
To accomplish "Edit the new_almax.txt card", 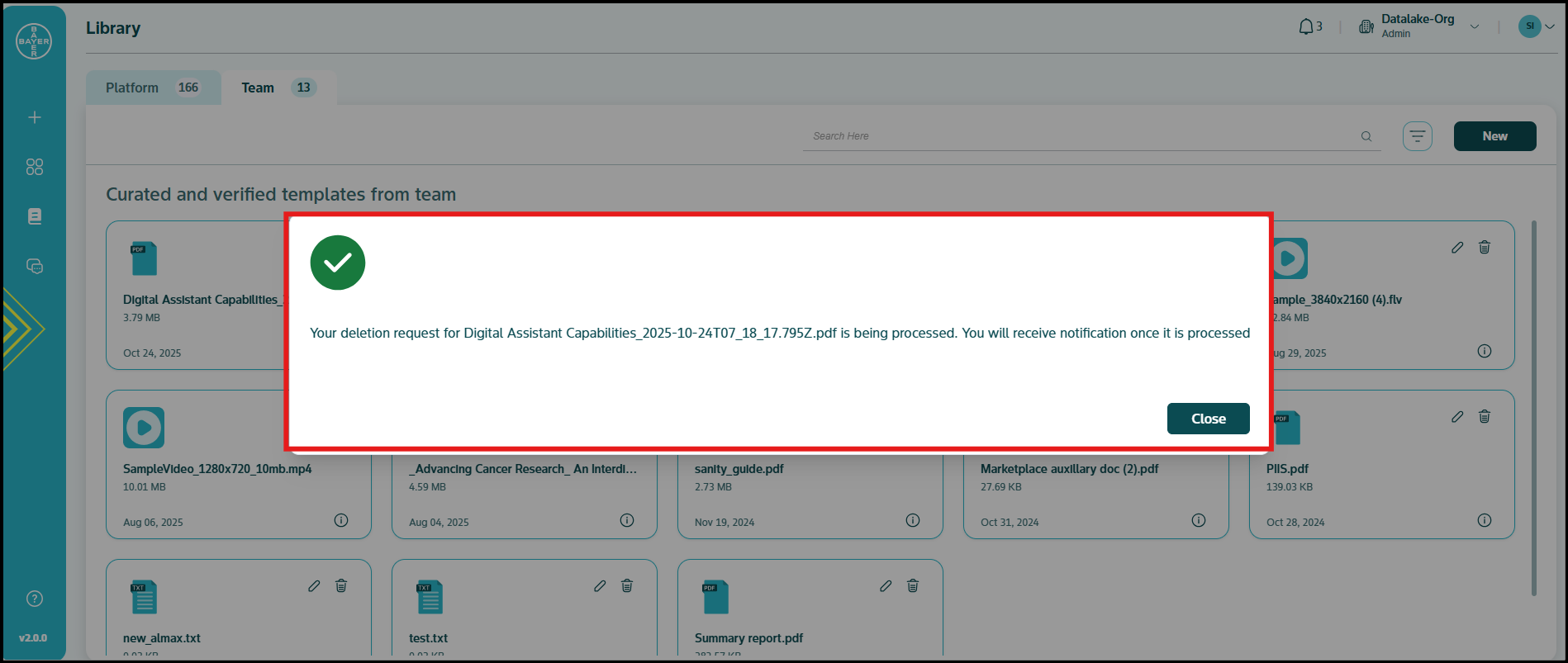I will click(x=314, y=585).
